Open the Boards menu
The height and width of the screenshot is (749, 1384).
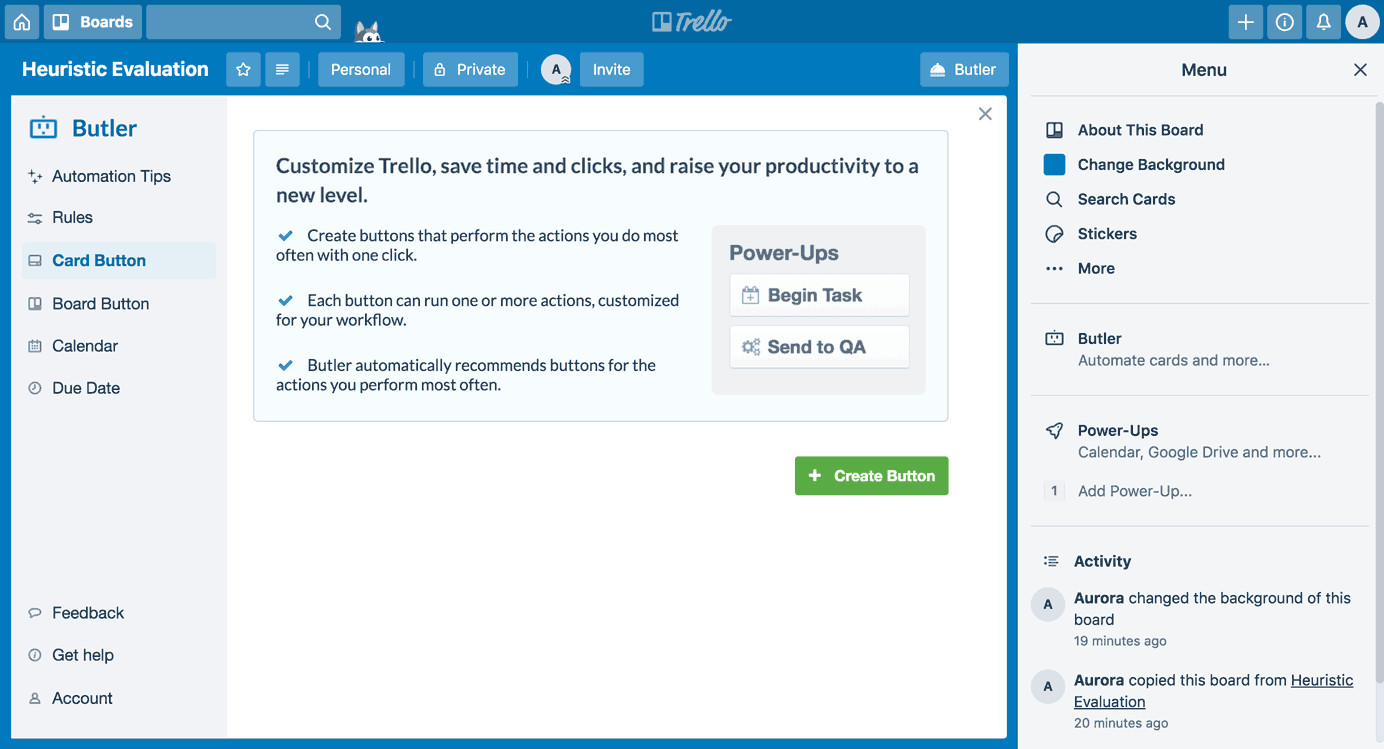(92, 22)
